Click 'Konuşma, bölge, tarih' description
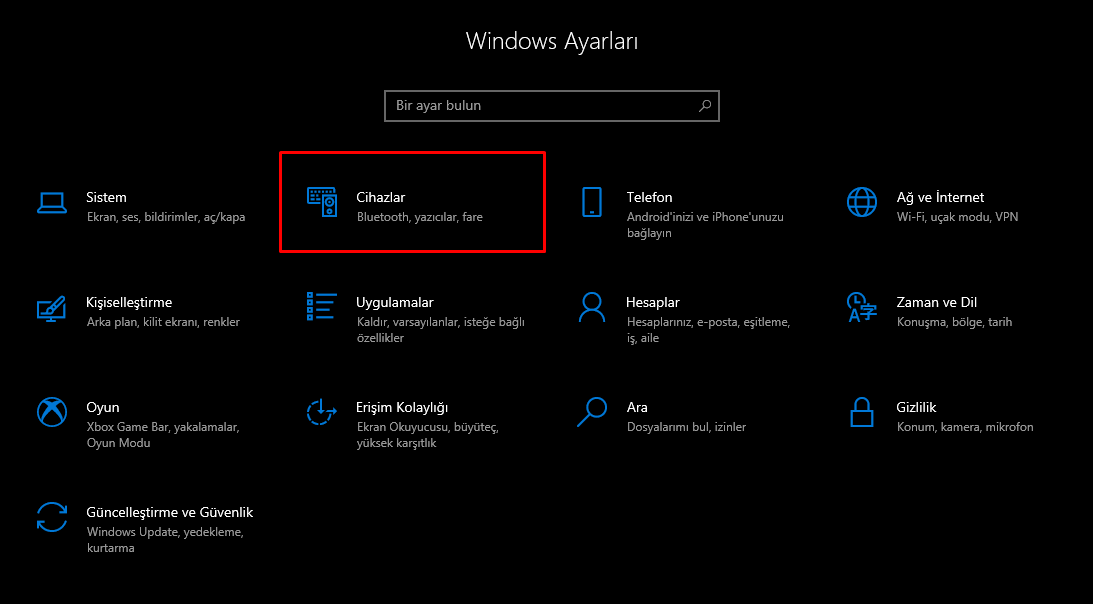 coord(954,322)
